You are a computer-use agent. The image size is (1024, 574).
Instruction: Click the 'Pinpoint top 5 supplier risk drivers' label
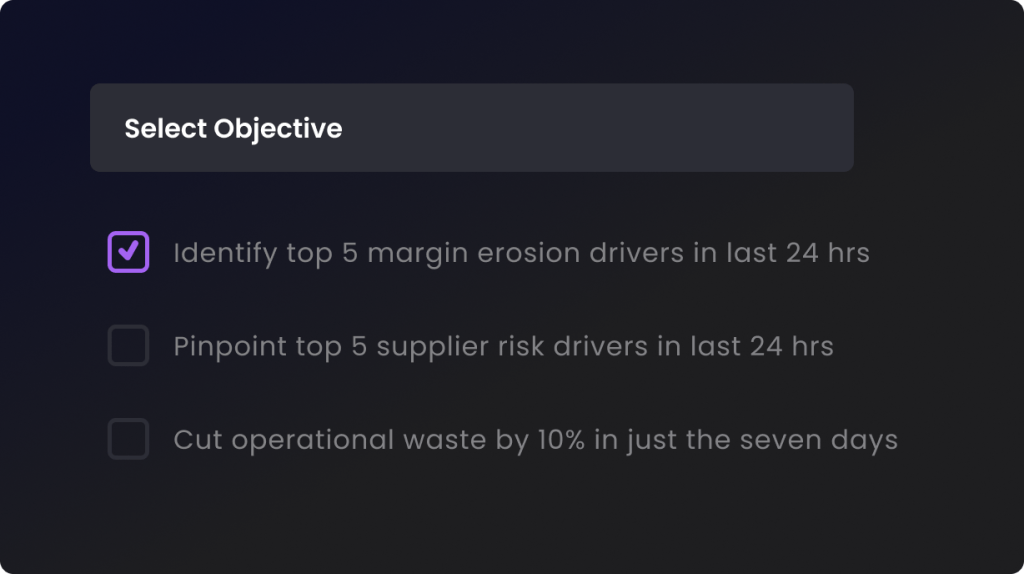pyautogui.click(x=504, y=347)
